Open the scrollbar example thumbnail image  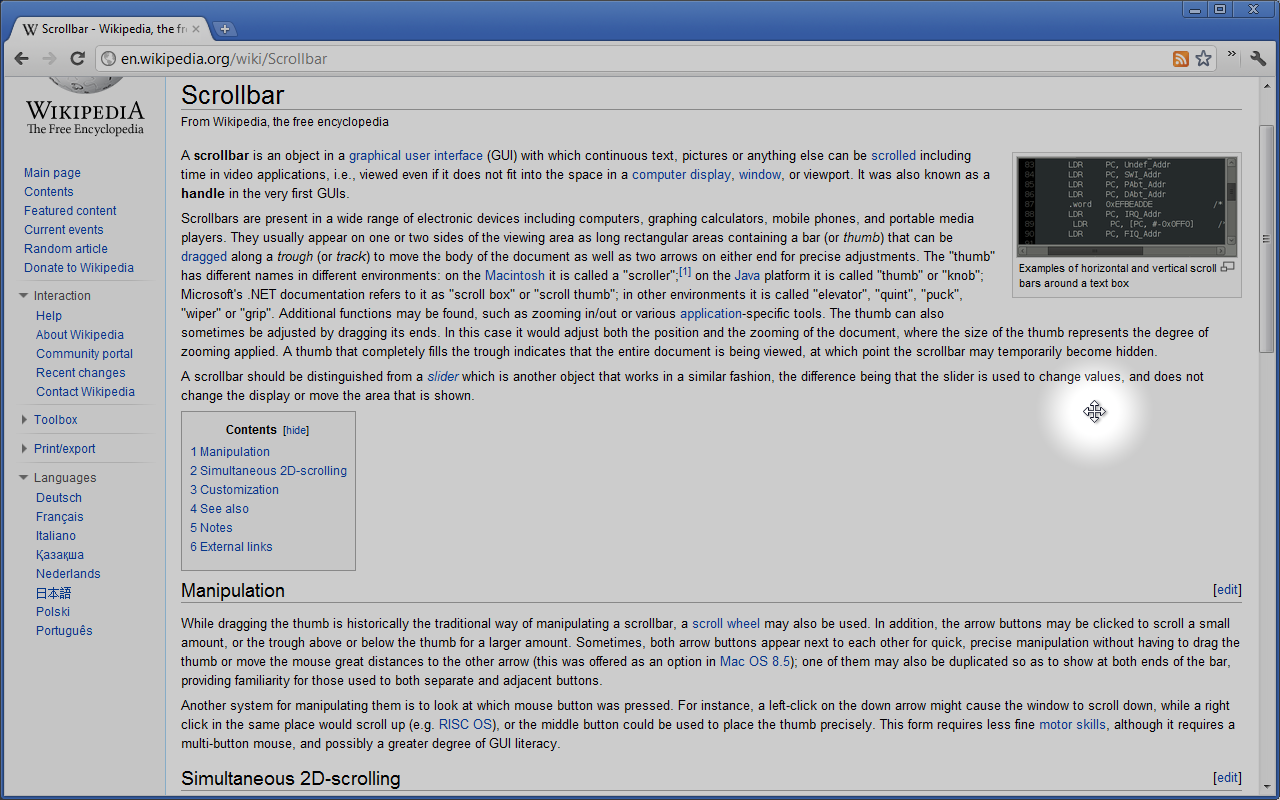(1127, 207)
